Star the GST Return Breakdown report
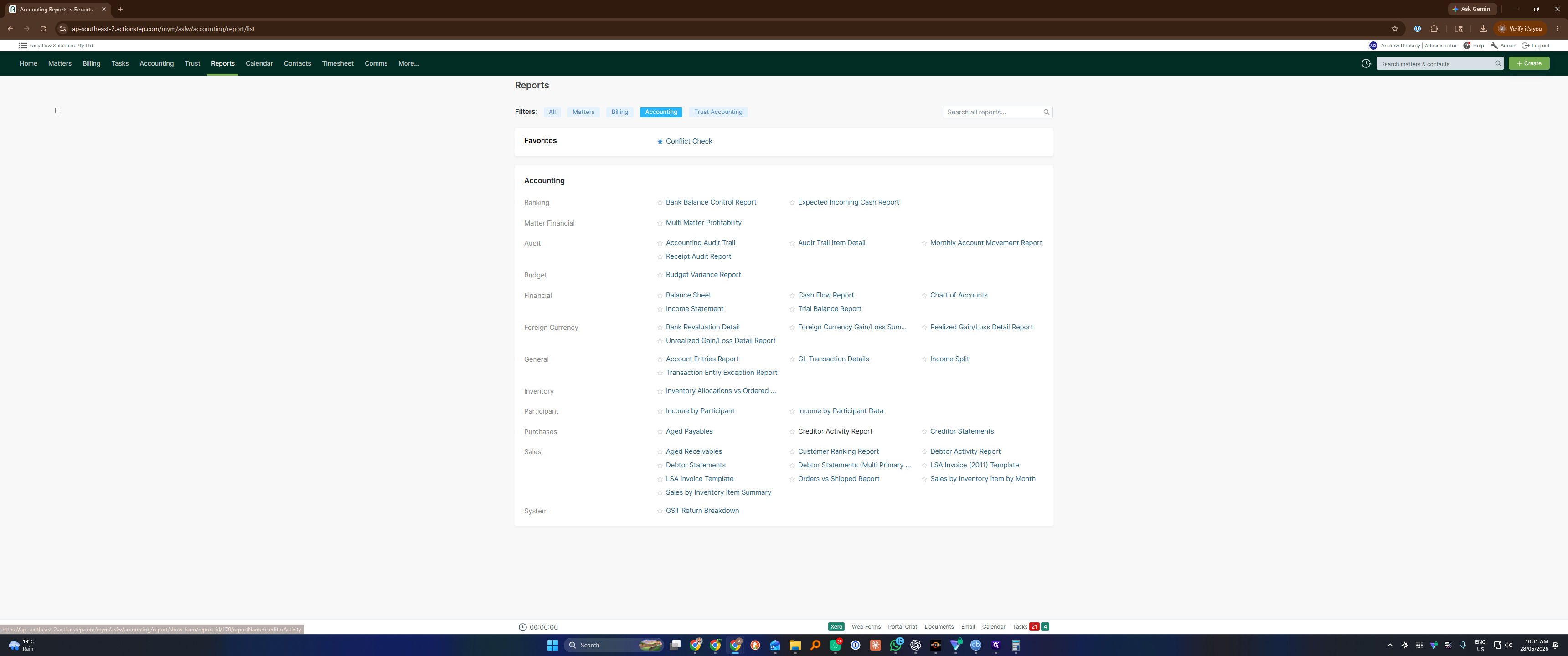1568x656 pixels. point(660,511)
